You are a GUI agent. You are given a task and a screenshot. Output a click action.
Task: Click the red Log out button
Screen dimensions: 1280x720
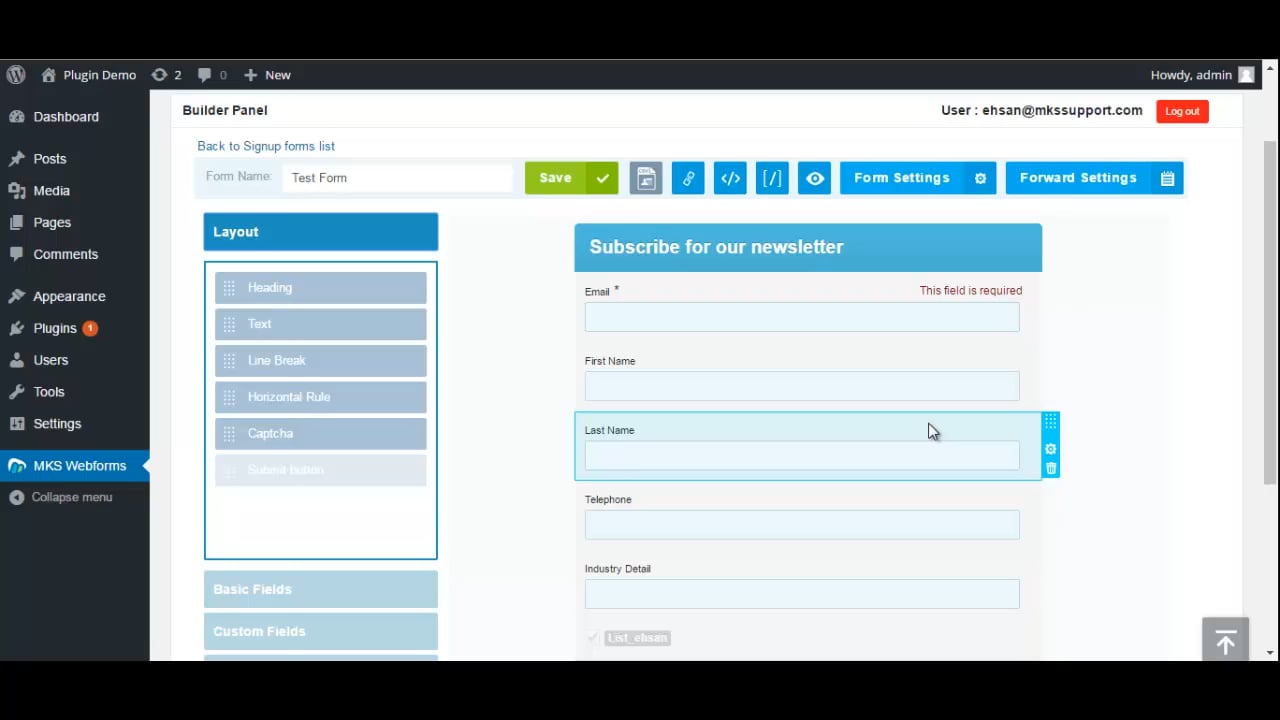pyautogui.click(x=1182, y=111)
